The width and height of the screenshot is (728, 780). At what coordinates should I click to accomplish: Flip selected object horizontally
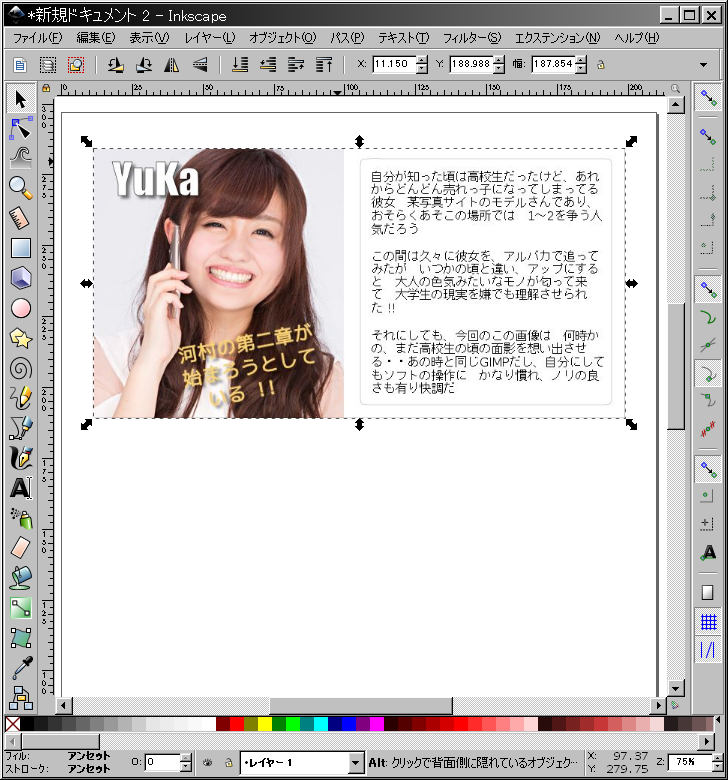[x=171, y=65]
